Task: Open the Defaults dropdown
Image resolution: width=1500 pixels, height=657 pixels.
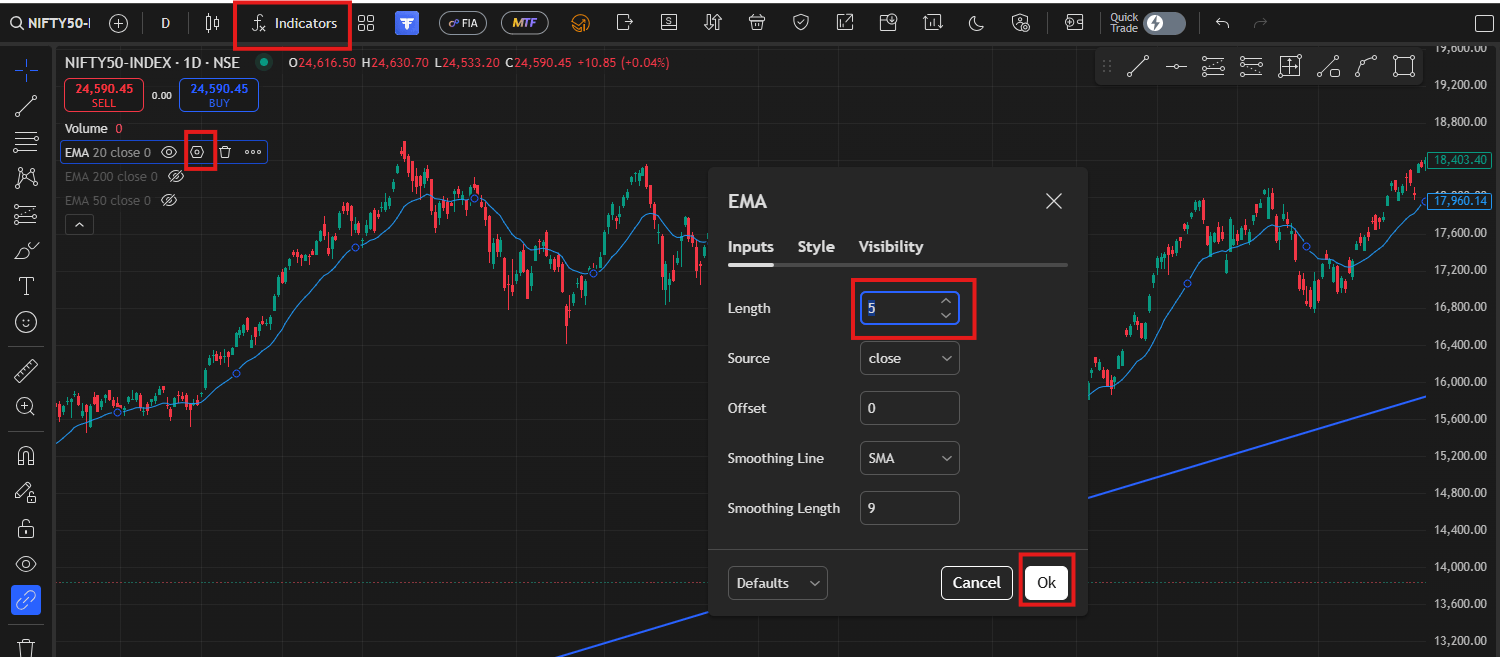Action: (x=777, y=583)
